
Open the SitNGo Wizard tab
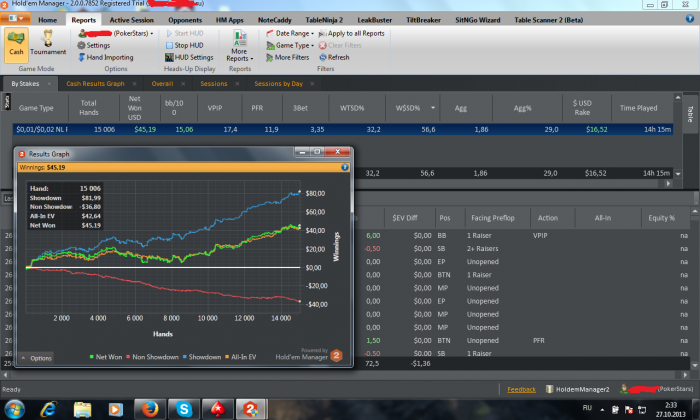478,20
